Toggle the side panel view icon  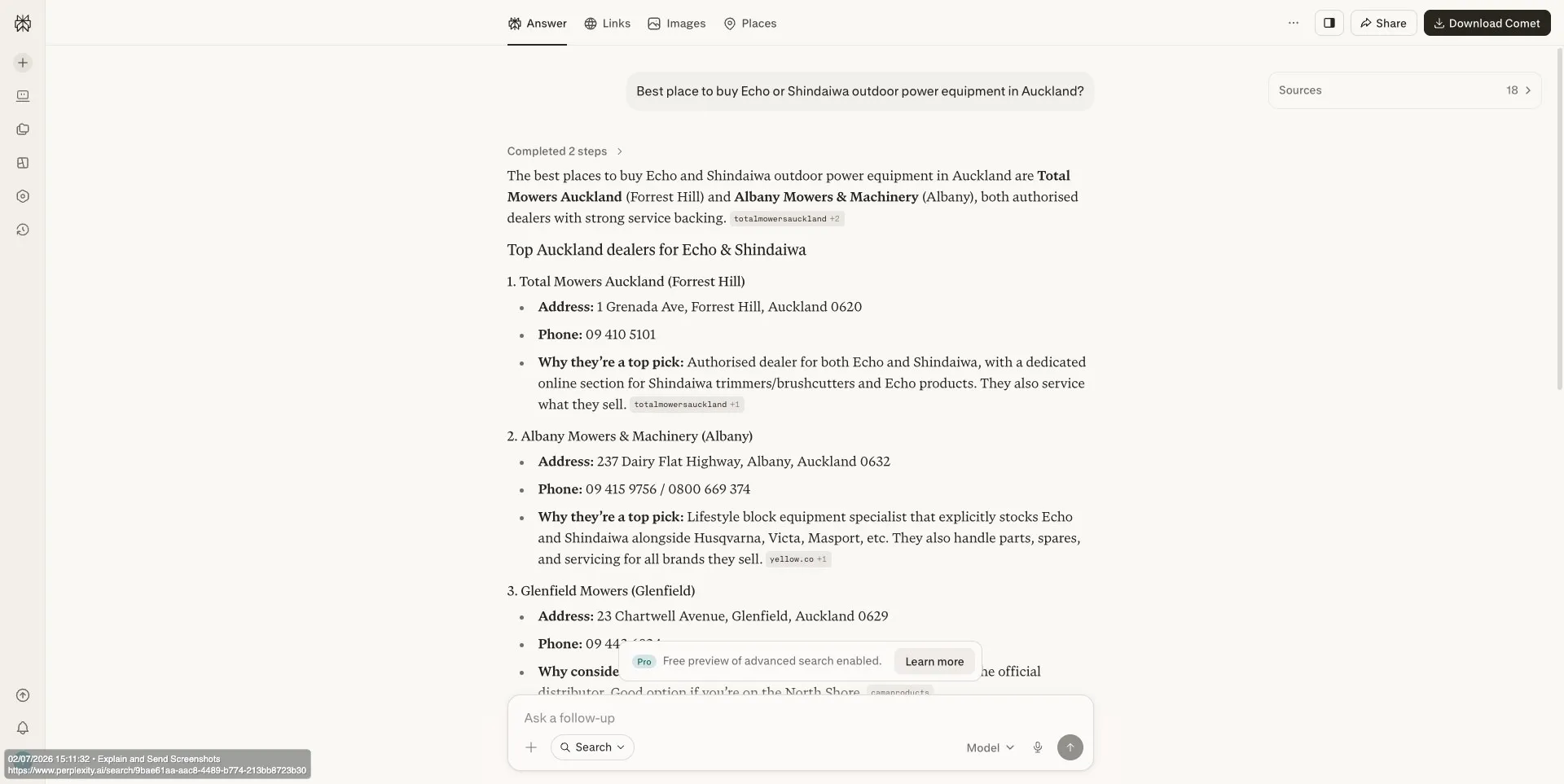1329,23
